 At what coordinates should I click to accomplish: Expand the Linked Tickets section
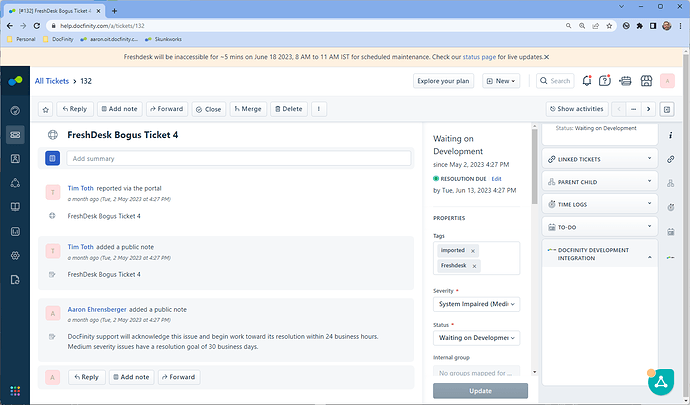point(600,159)
